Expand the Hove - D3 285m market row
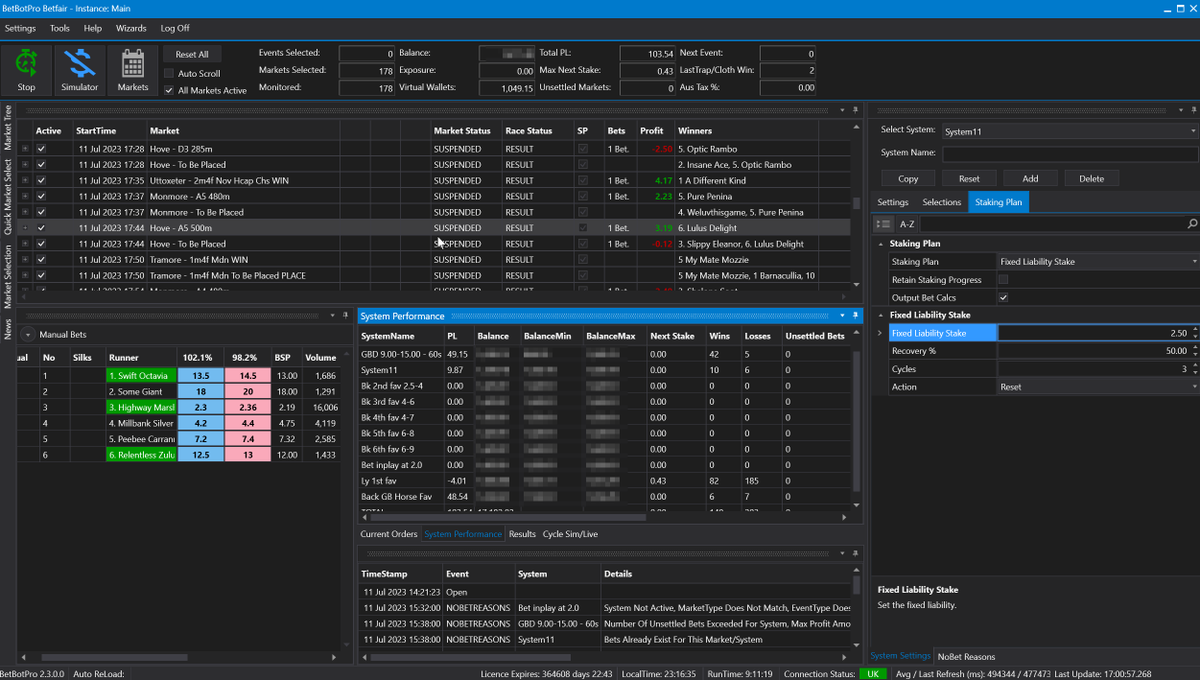This screenshot has height=680, width=1200. (x=24, y=148)
